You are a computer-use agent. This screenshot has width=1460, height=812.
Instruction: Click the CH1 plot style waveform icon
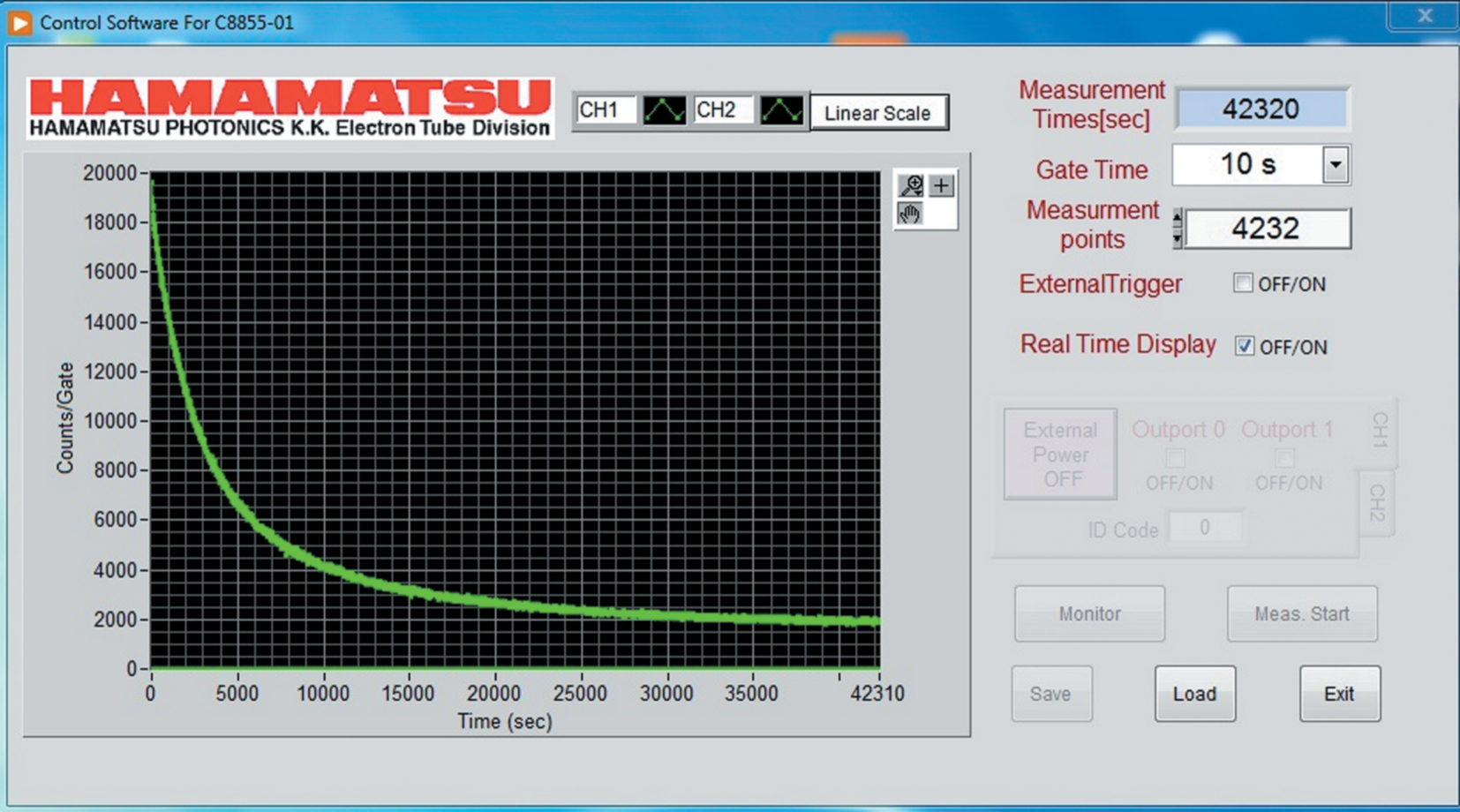[x=664, y=111]
